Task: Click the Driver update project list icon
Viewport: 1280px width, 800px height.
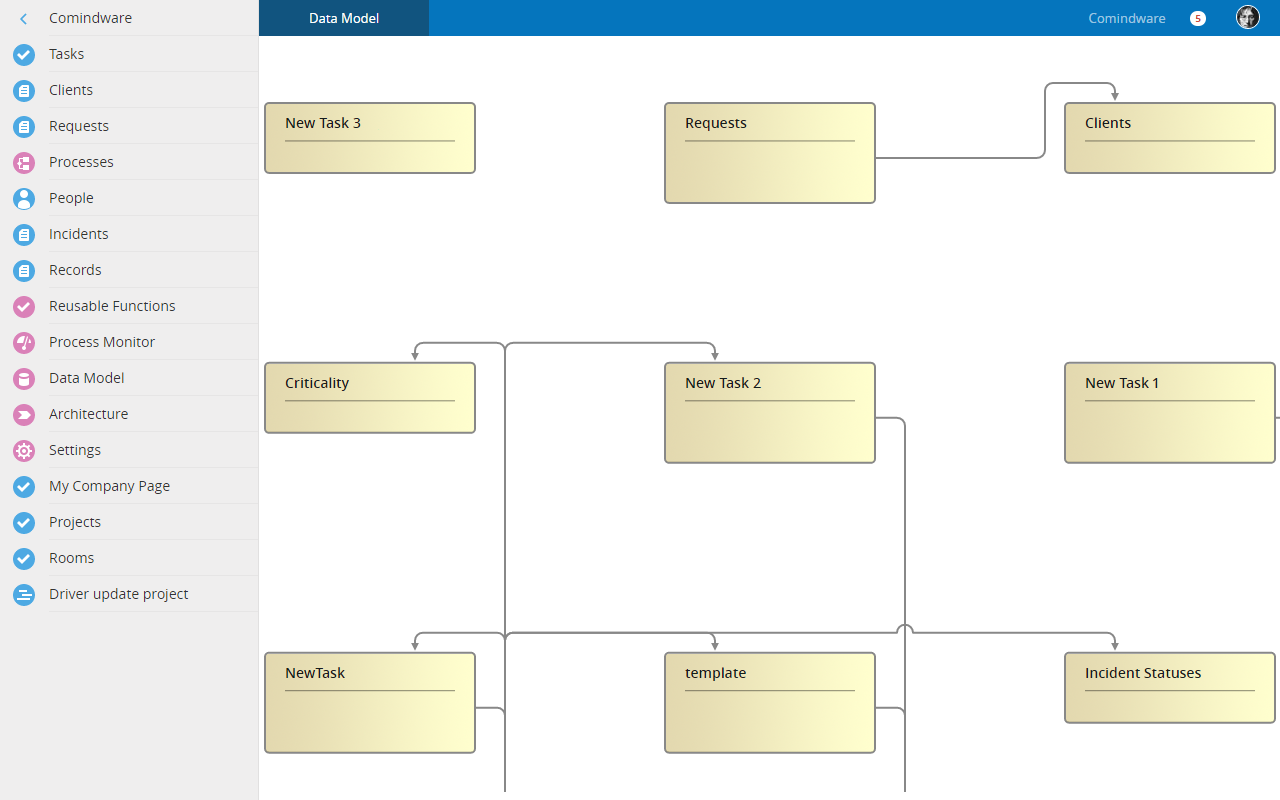Action: pos(24,594)
